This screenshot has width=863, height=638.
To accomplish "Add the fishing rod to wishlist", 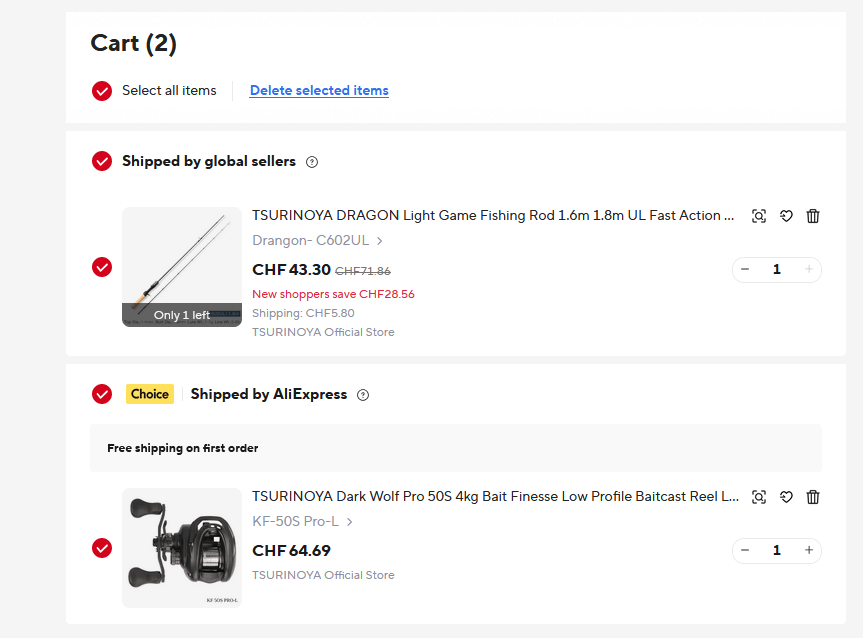I will pyautogui.click(x=786, y=216).
